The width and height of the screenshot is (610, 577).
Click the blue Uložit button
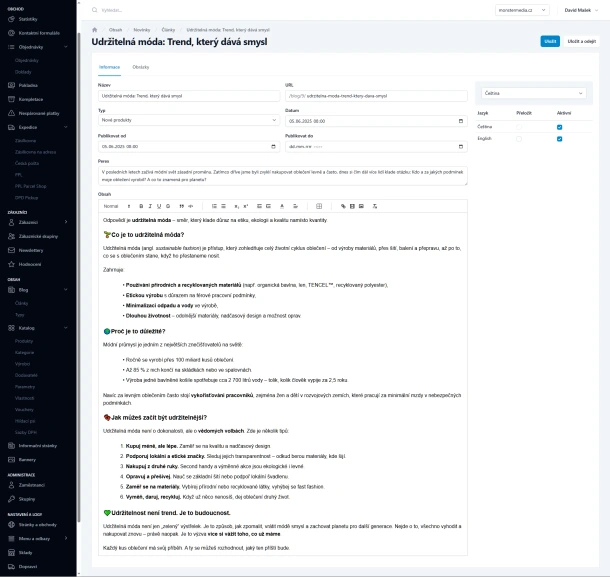click(x=549, y=41)
